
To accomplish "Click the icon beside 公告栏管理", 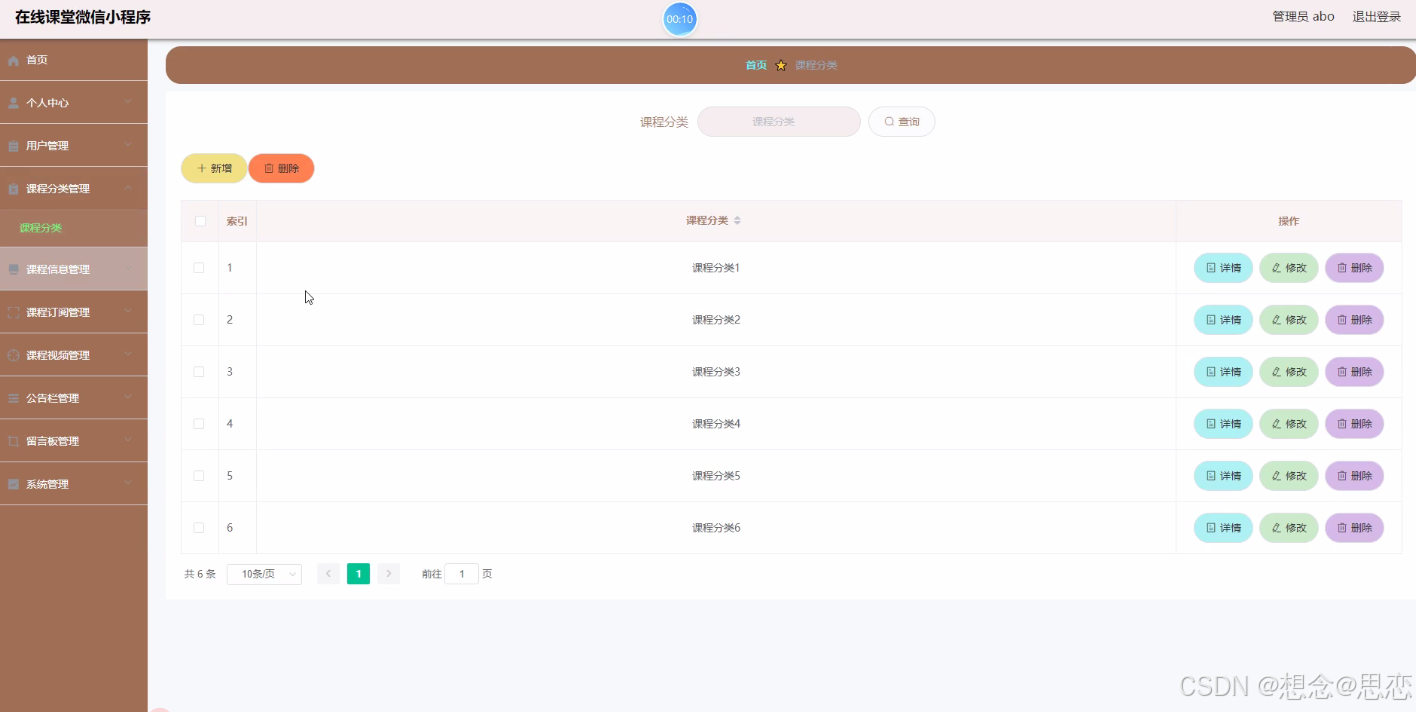I will point(13,399).
